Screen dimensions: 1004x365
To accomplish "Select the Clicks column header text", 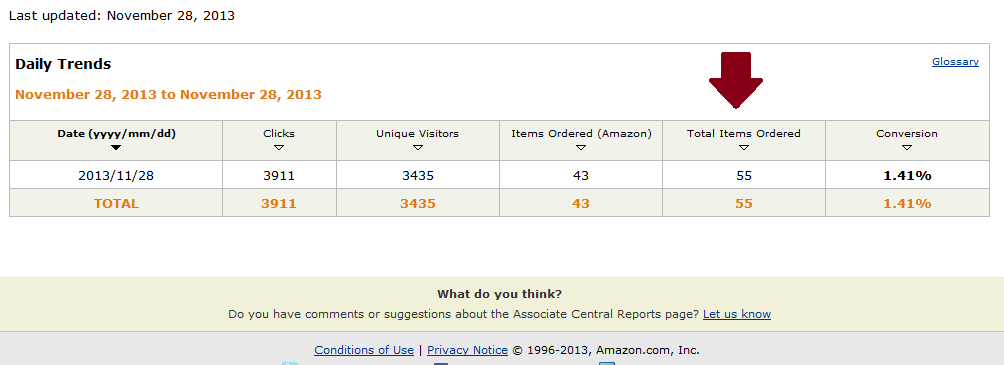I will point(279,134).
